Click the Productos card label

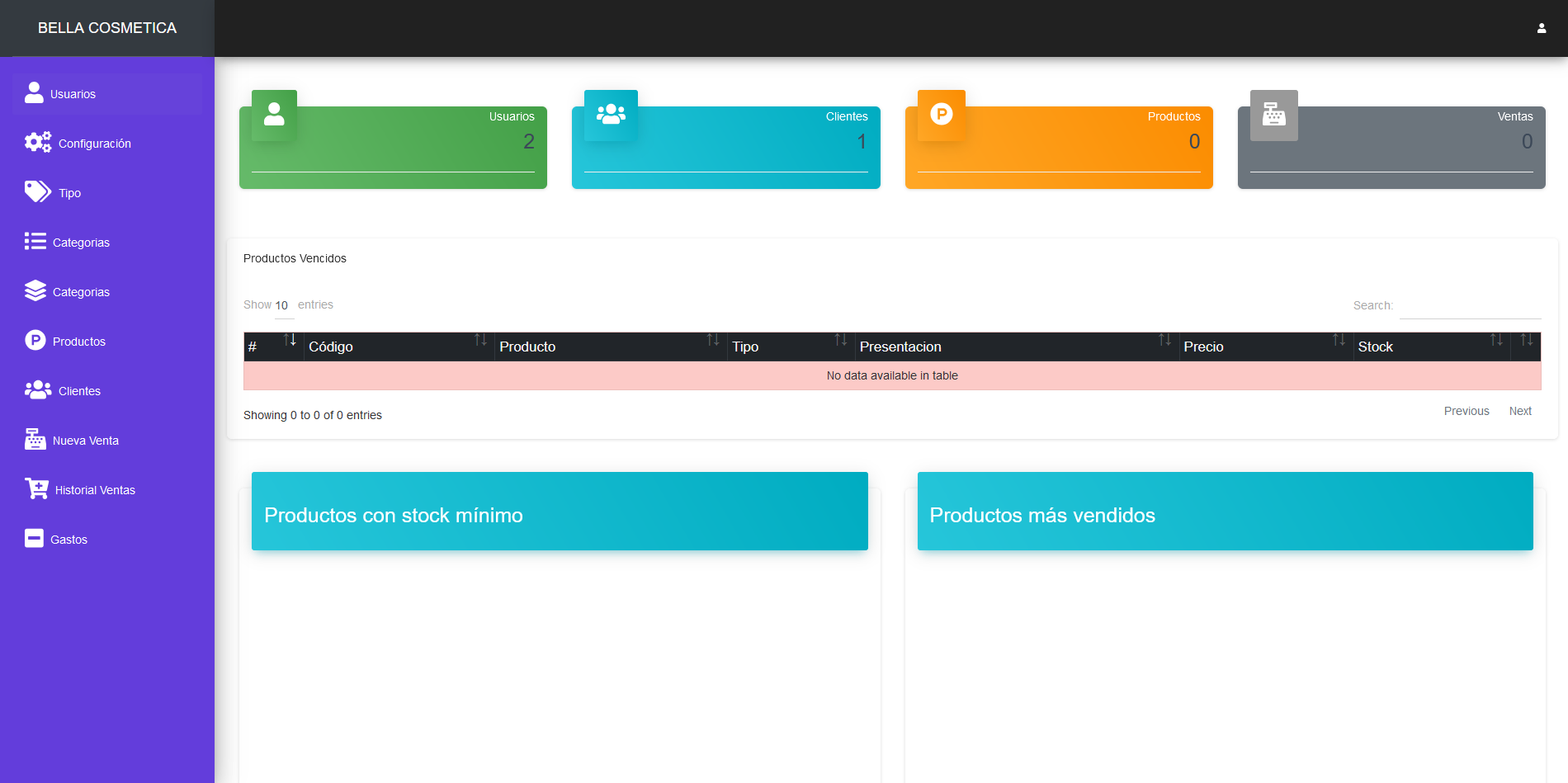(x=1174, y=116)
